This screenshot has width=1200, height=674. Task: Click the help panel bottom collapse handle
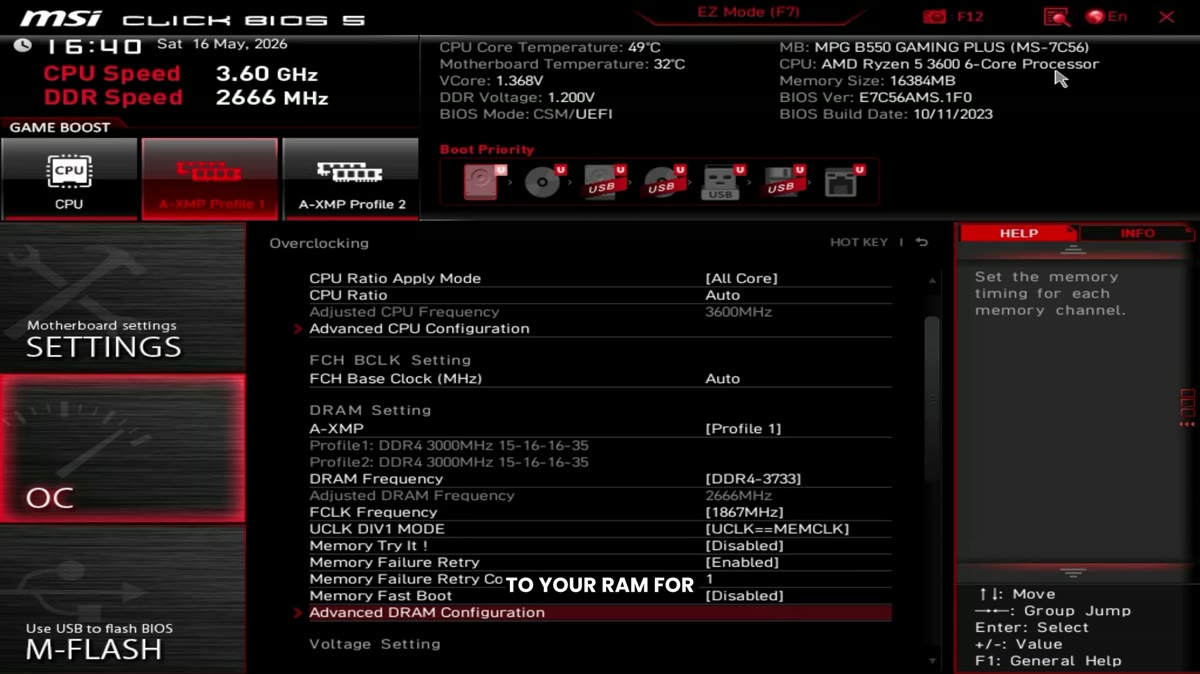[x=1073, y=573]
